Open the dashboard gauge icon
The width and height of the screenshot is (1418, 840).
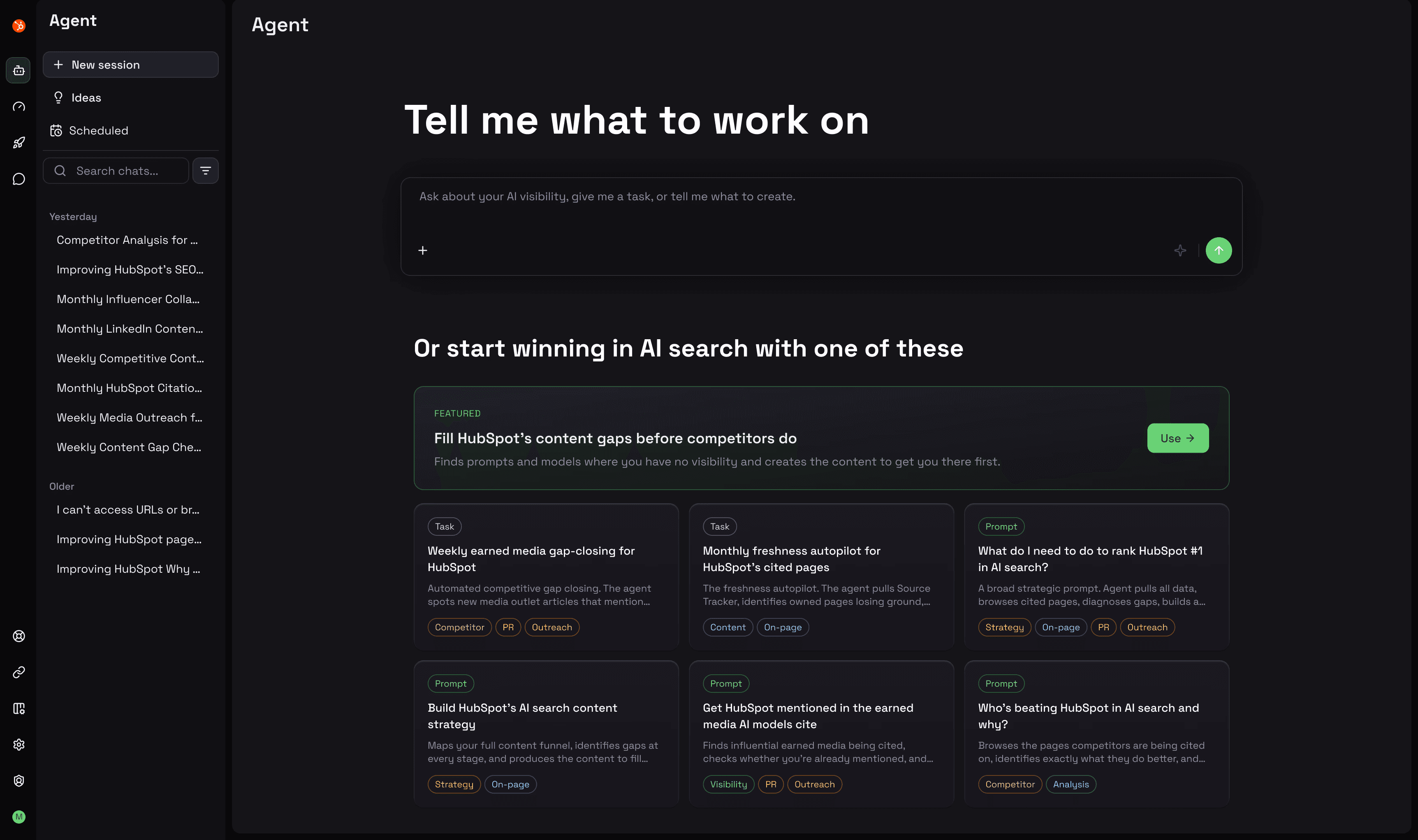19,106
